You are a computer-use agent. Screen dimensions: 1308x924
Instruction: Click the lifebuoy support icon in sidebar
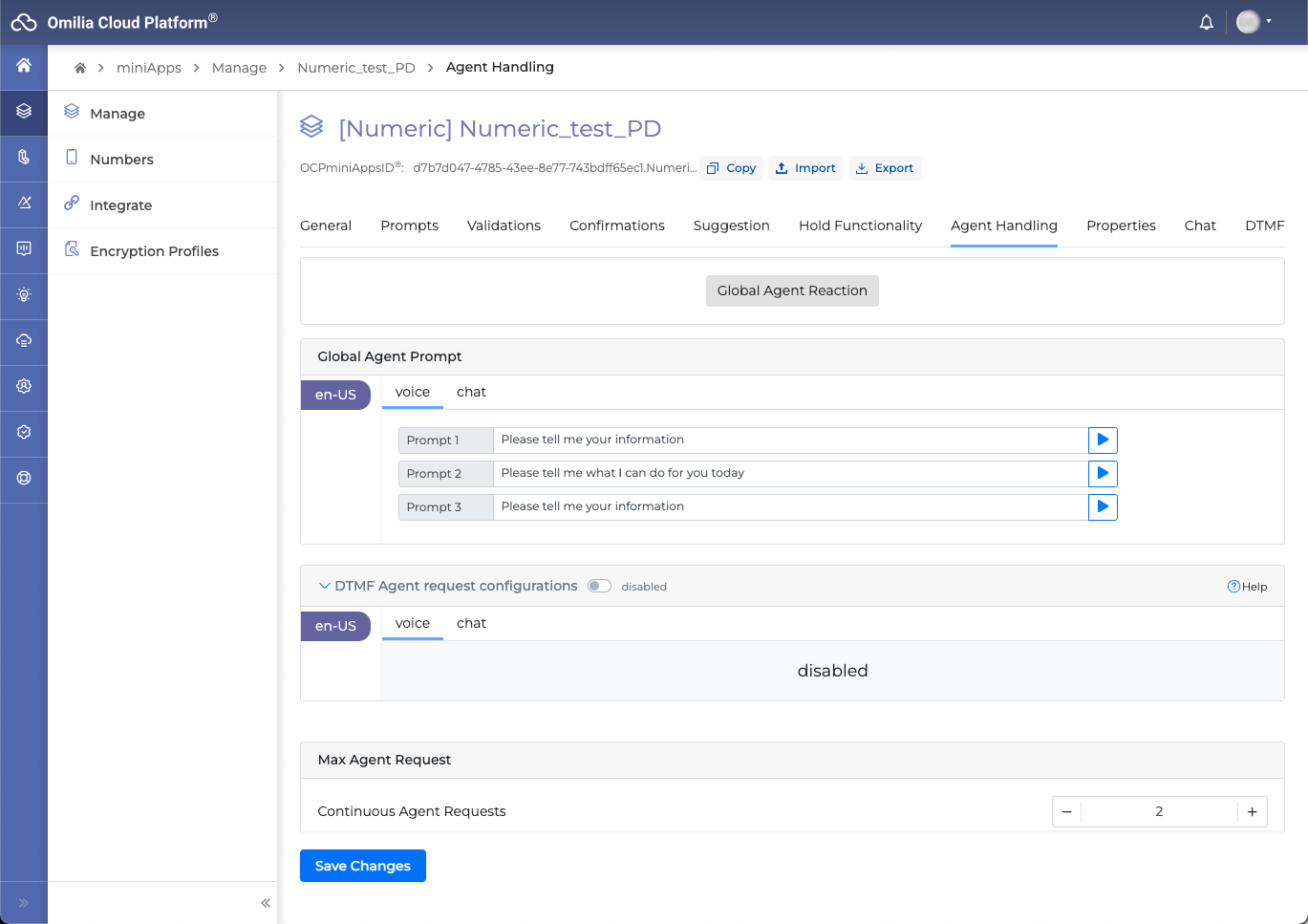pos(24,478)
